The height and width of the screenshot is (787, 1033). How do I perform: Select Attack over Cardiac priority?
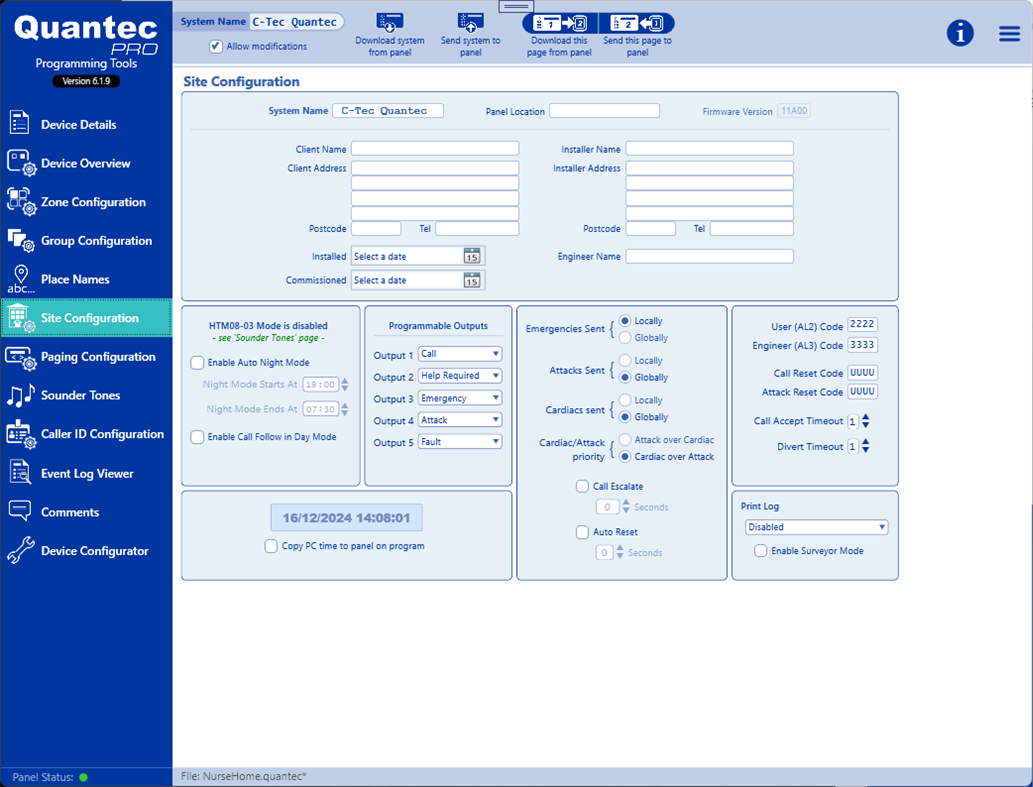[x=625, y=439]
